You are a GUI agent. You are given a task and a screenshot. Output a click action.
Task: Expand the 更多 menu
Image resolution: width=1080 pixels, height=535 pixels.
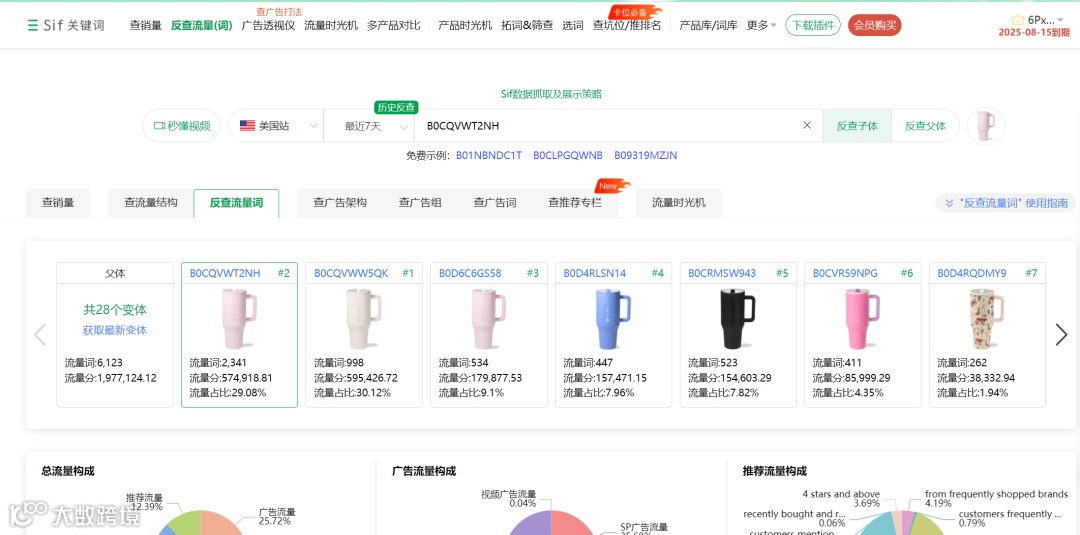[761, 25]
